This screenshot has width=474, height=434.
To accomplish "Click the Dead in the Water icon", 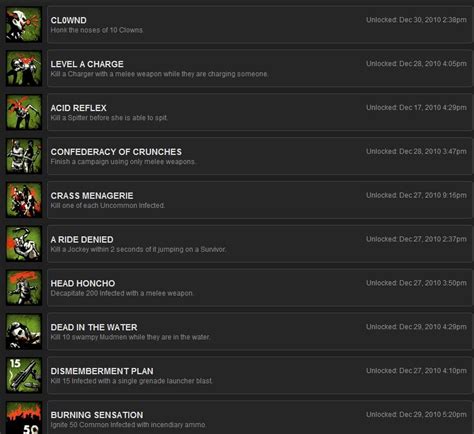I will coord(24,331).
